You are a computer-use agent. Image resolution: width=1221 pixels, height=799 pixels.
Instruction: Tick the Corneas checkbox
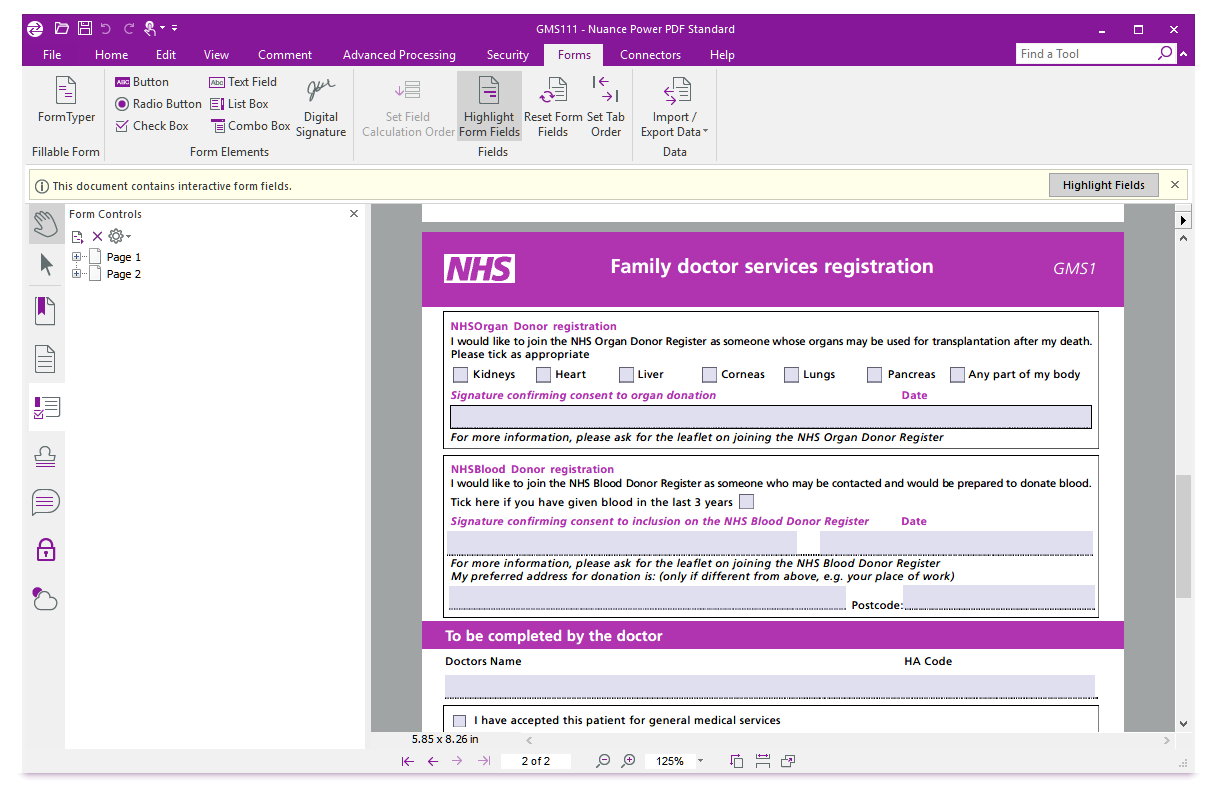[x=709, y=375]
